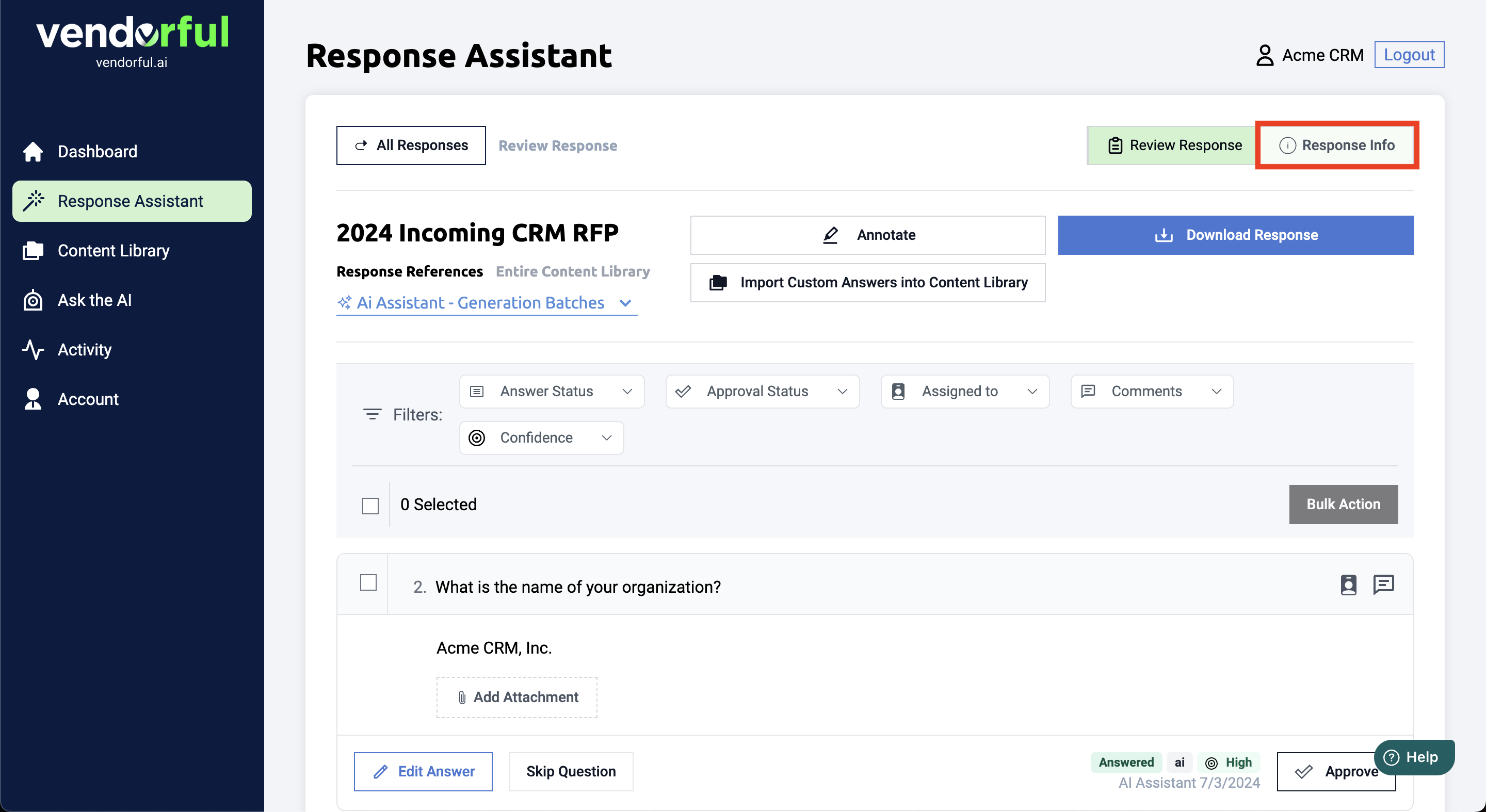
Task: Toggle the select-all checkbox beside 0 Selected
Action: [370, 506]
